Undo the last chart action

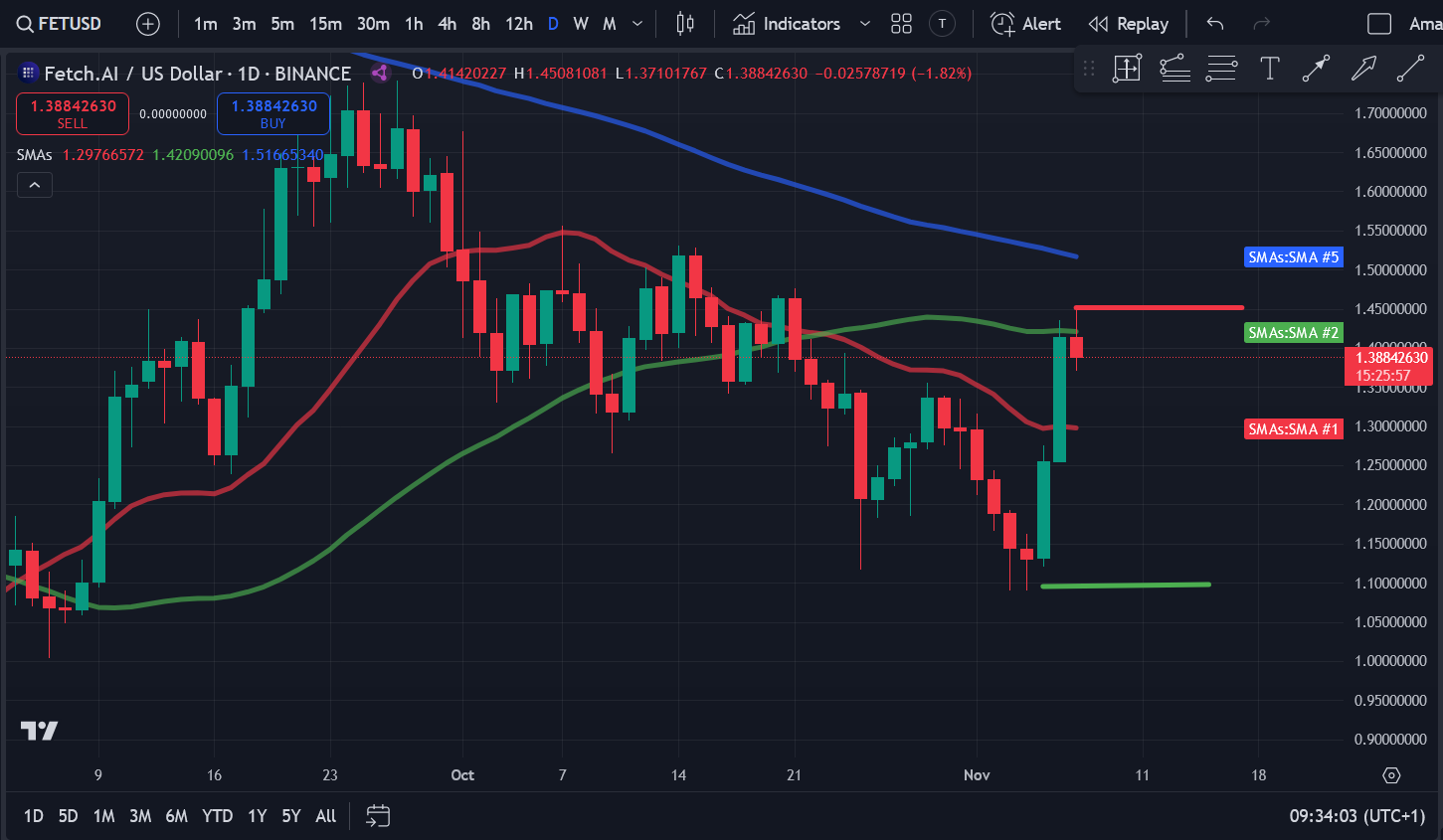coord(1215,24)
